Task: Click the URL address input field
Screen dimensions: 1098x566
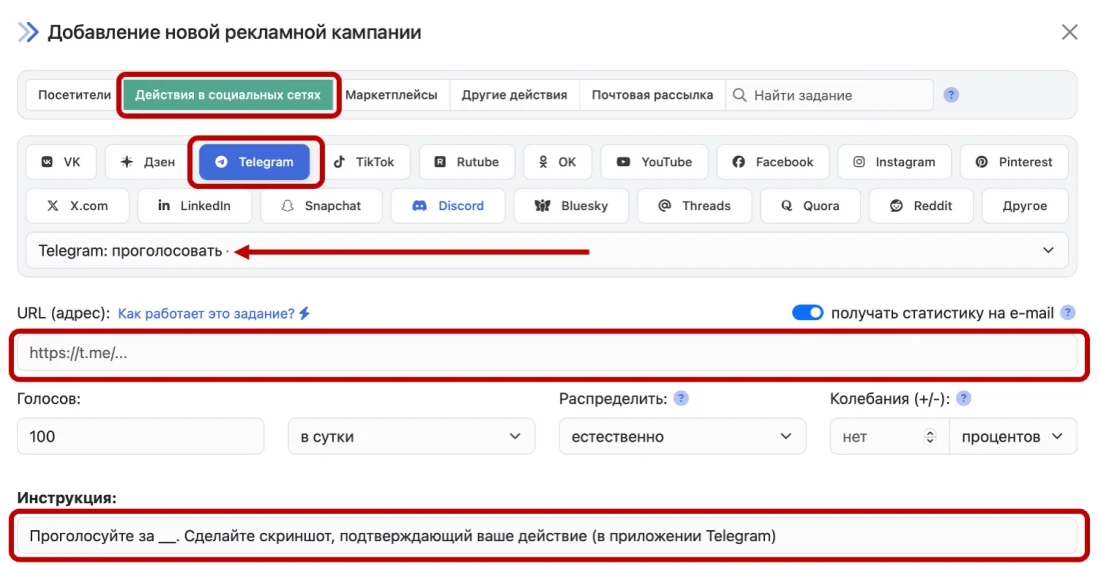Action: (548, 353)
